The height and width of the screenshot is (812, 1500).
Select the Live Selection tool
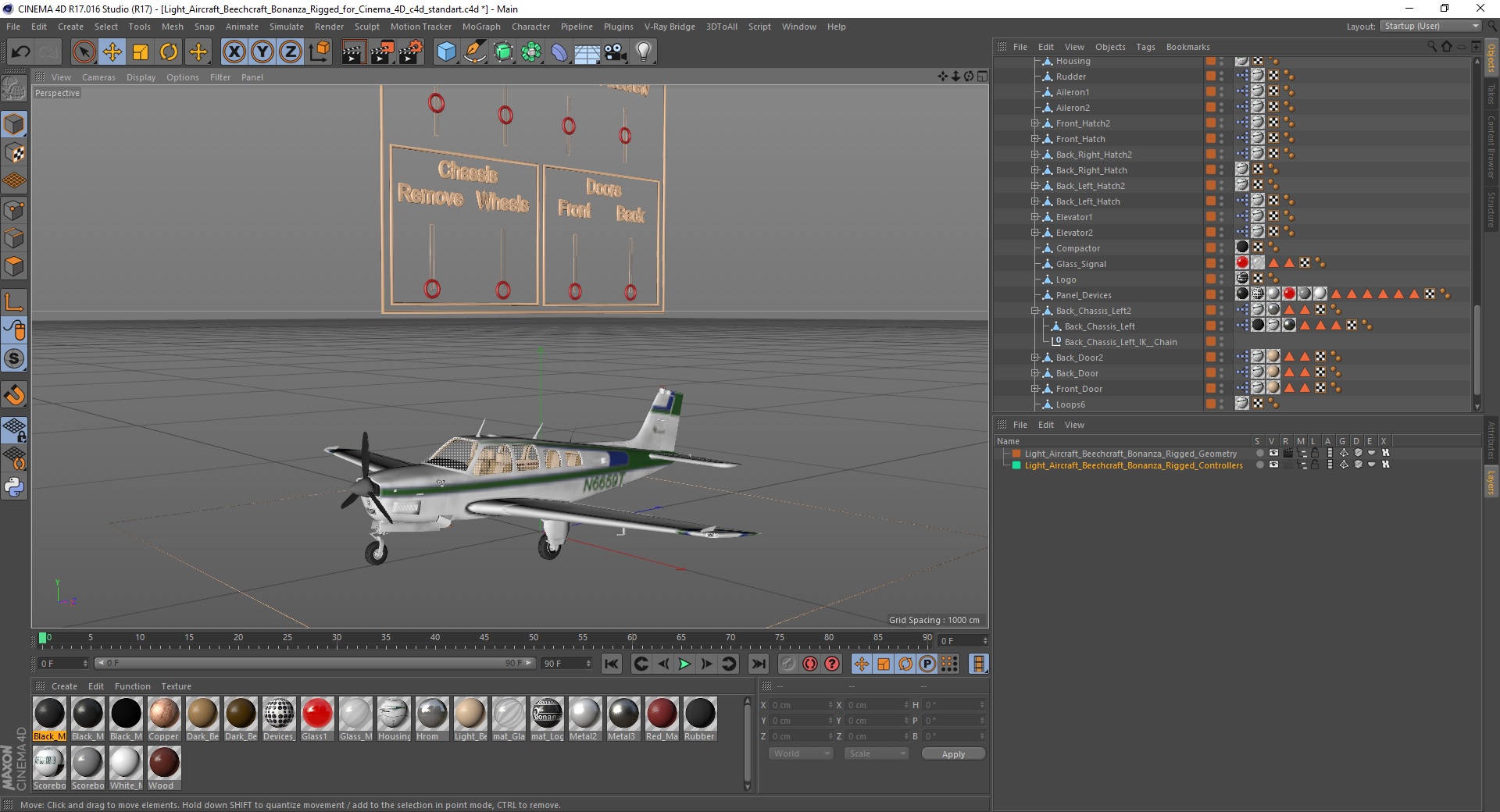[x=84, y=52]
